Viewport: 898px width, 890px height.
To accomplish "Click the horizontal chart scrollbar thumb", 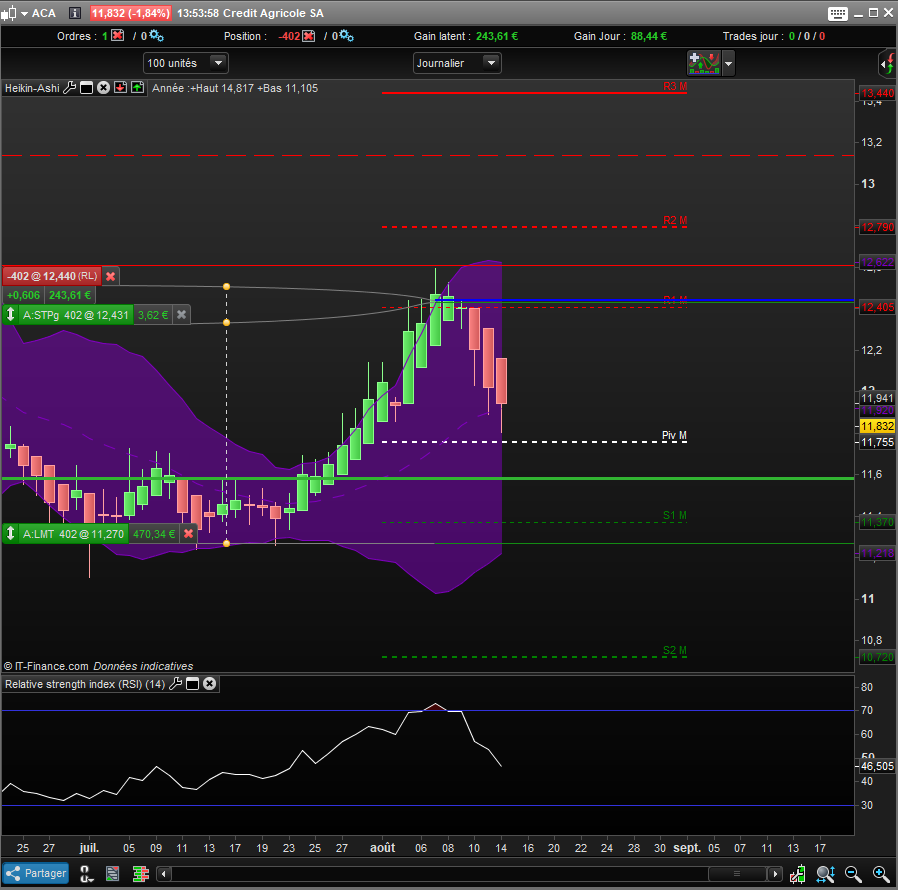I will (x=738, y=874).
